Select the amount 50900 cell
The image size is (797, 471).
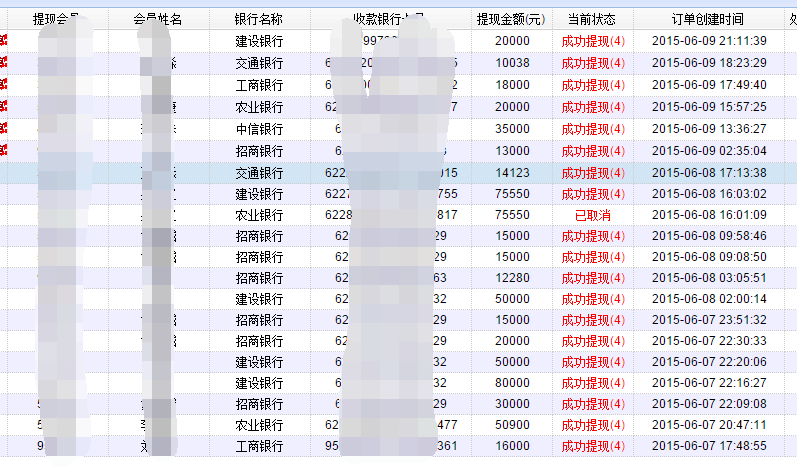pos(512,425)
